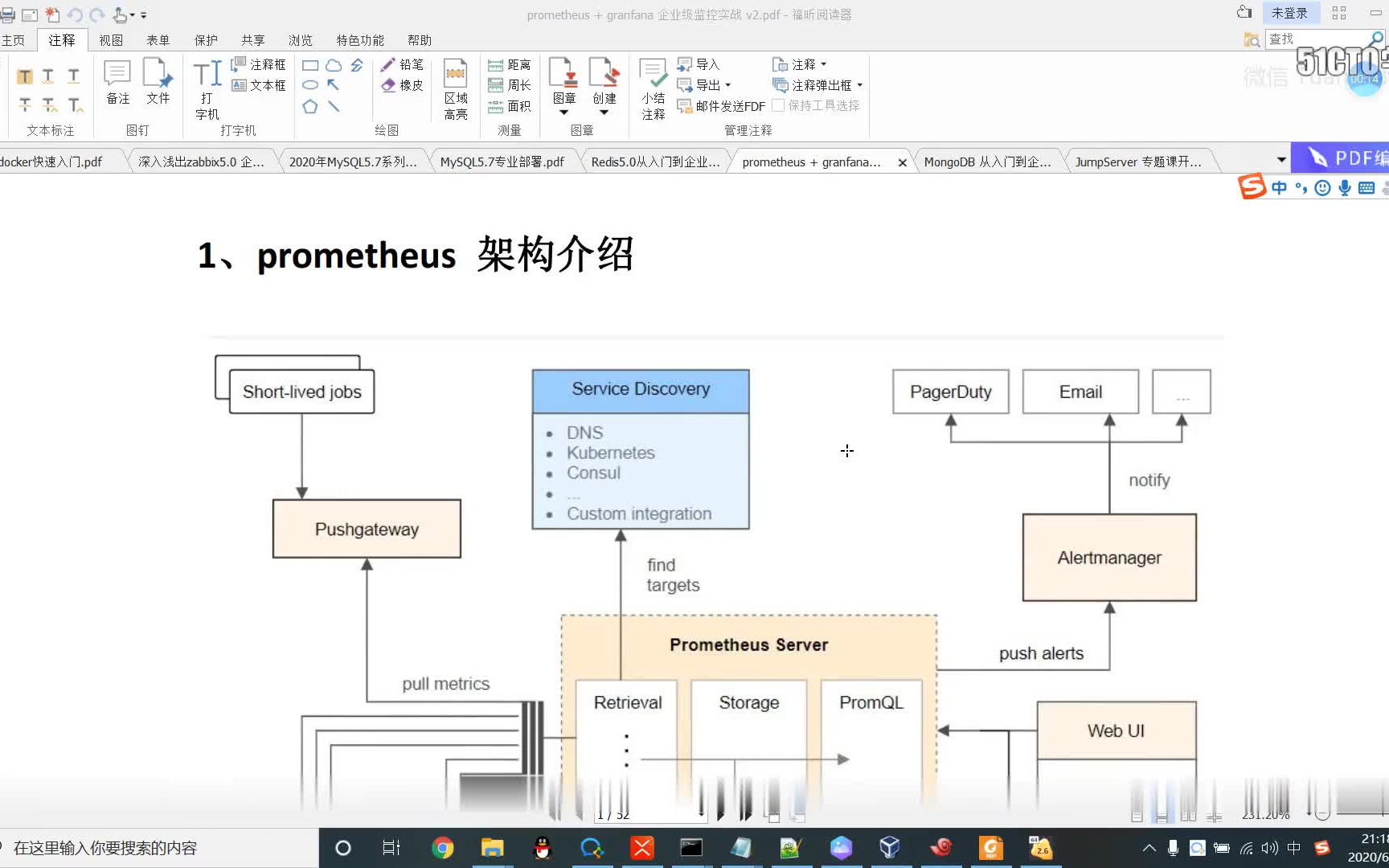Choose the perimeter measure tool 周长
Viewport: 1389px width, 868px height.
click(x=510, y=85)
